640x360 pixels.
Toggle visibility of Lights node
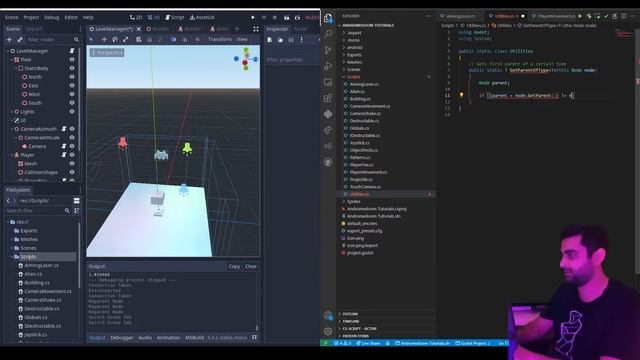[x=72, y=111]
